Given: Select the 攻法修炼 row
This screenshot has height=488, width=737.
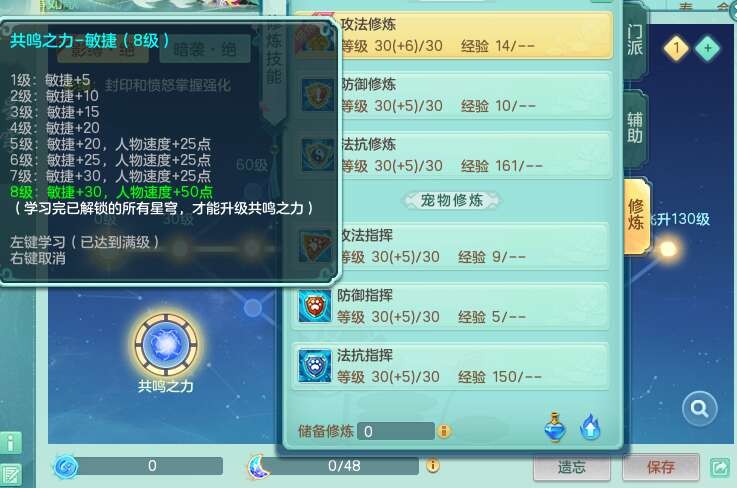Looking at the screenshot, I should coord(453,36).
